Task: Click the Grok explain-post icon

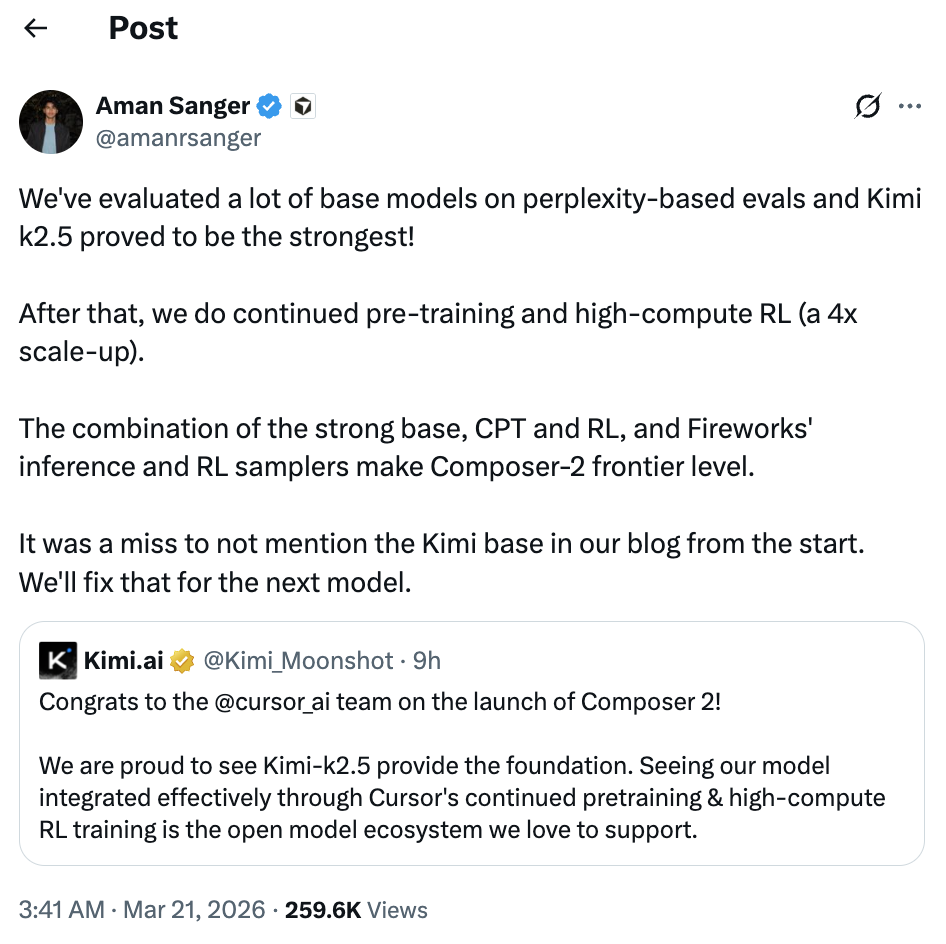Action: click(x=868, y=106)
